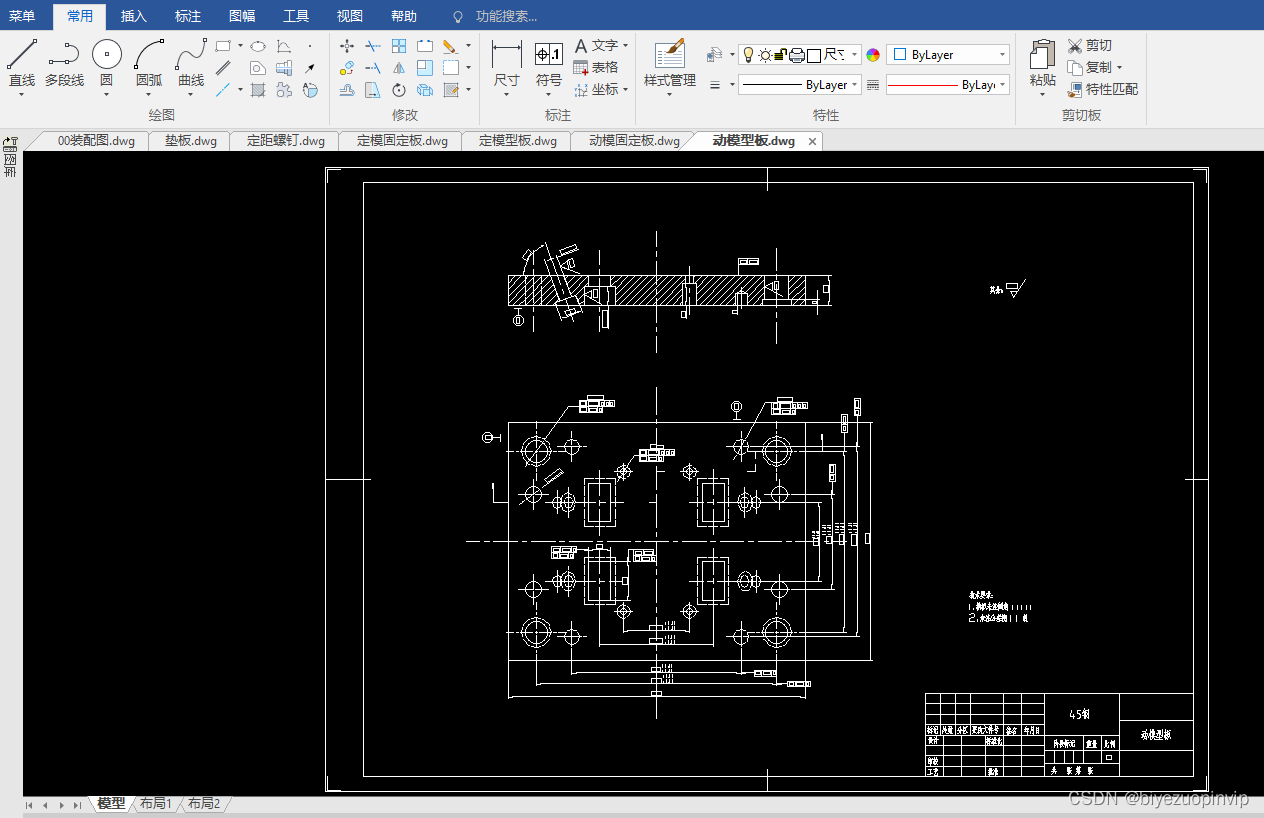Choose the ellipse drawing tool icon
The height and width of the screenshot is (818, 1264).
coord(258,46)
